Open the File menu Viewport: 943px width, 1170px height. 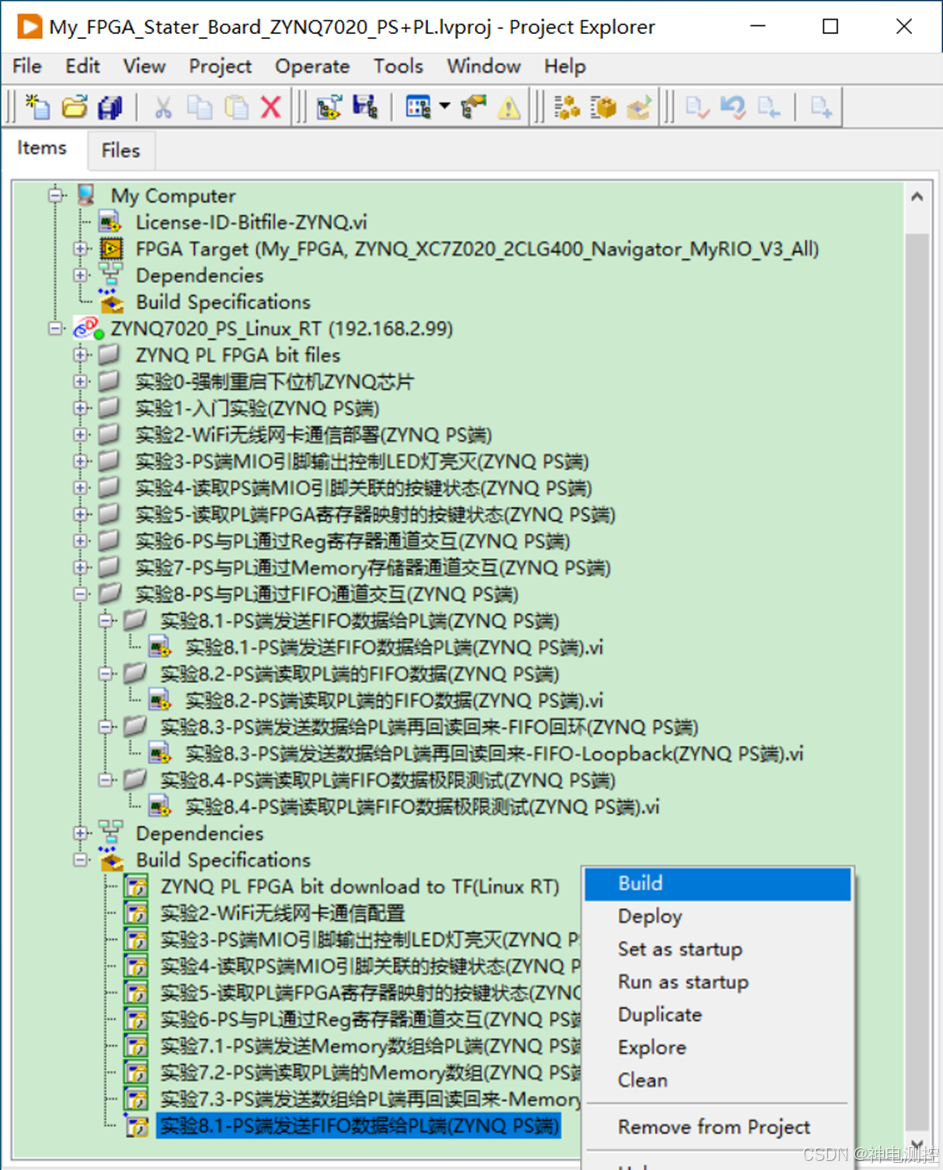pyautogui.click(x=27, y=66)
